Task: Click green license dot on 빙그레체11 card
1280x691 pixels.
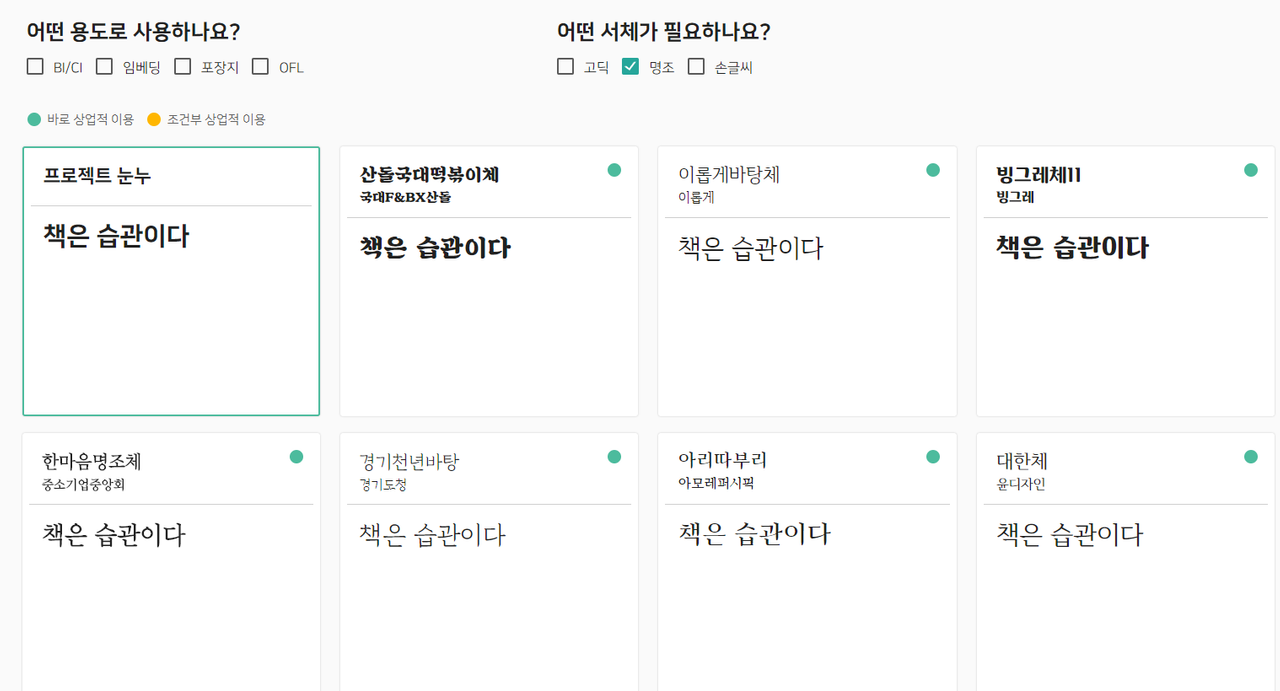Action: coord(1251,170)
